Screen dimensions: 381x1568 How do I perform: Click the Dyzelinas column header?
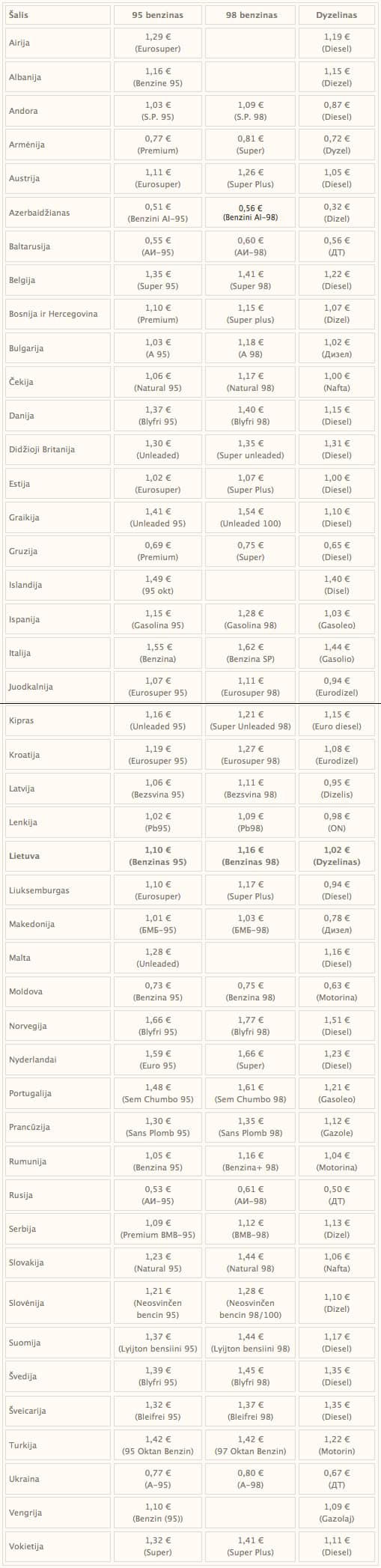(x=337, y=15)
